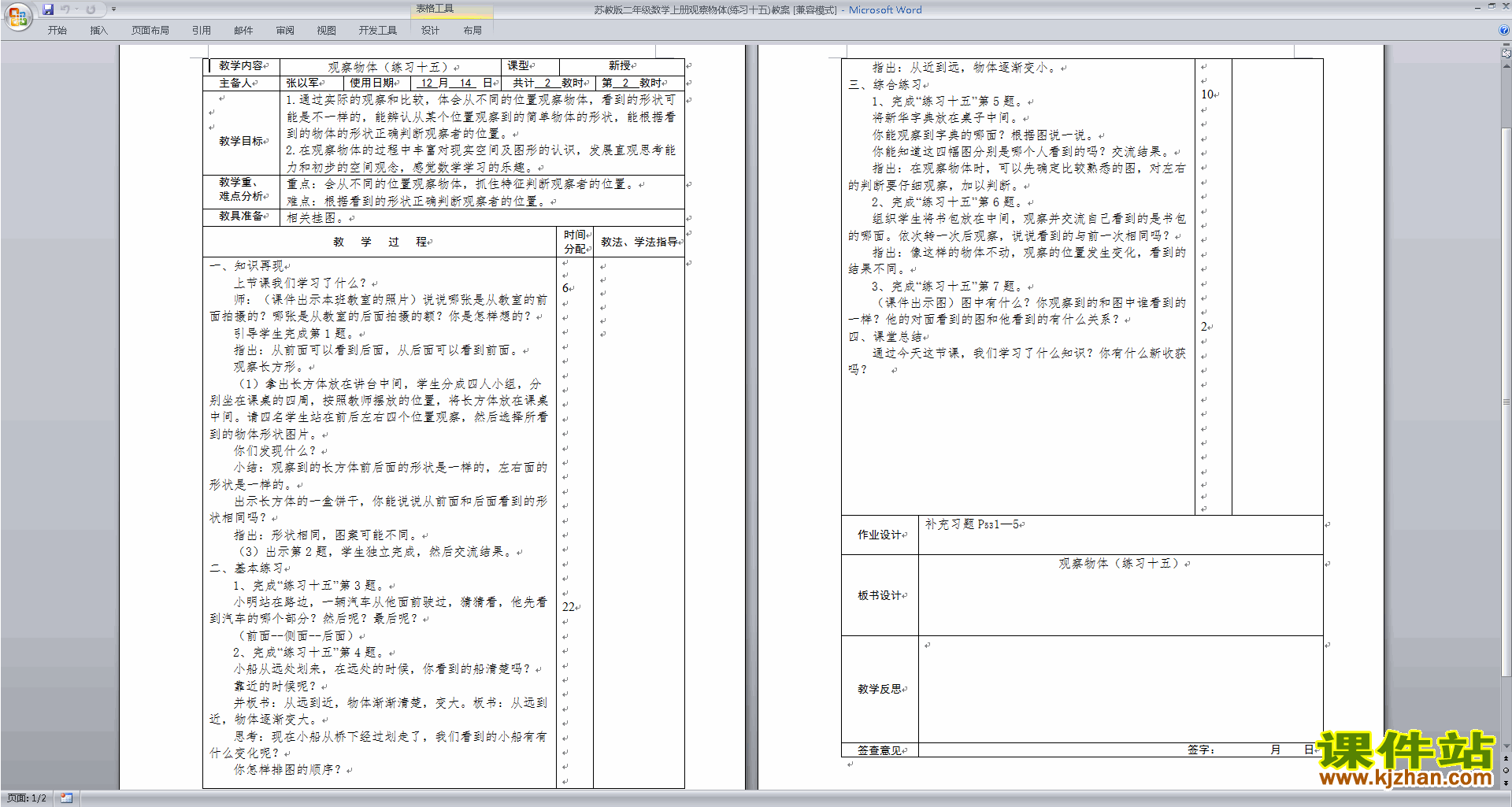Click the time value 10 on page two
This screenshot has width=1512, height=807.
pyautogui.click(x=1207, y=94)
